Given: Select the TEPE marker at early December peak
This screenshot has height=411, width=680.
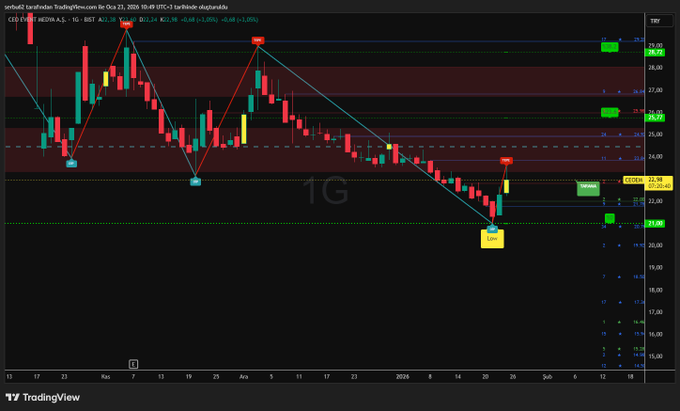Looking at the screenshot, I should click(x=258, y=40).
